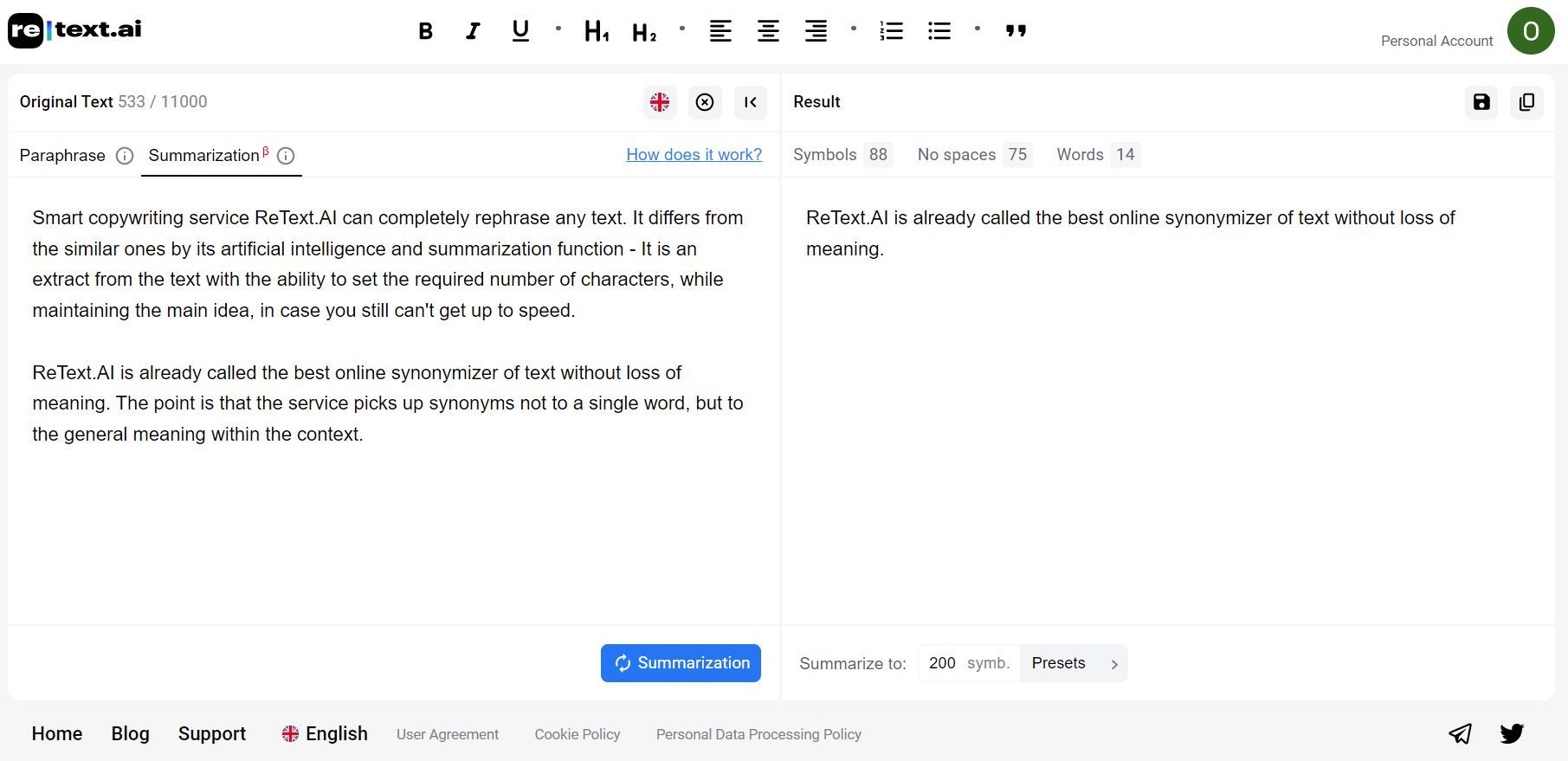Click the No spaces 75 counter
The image size is (1568, 761).
tap(975, 155)
